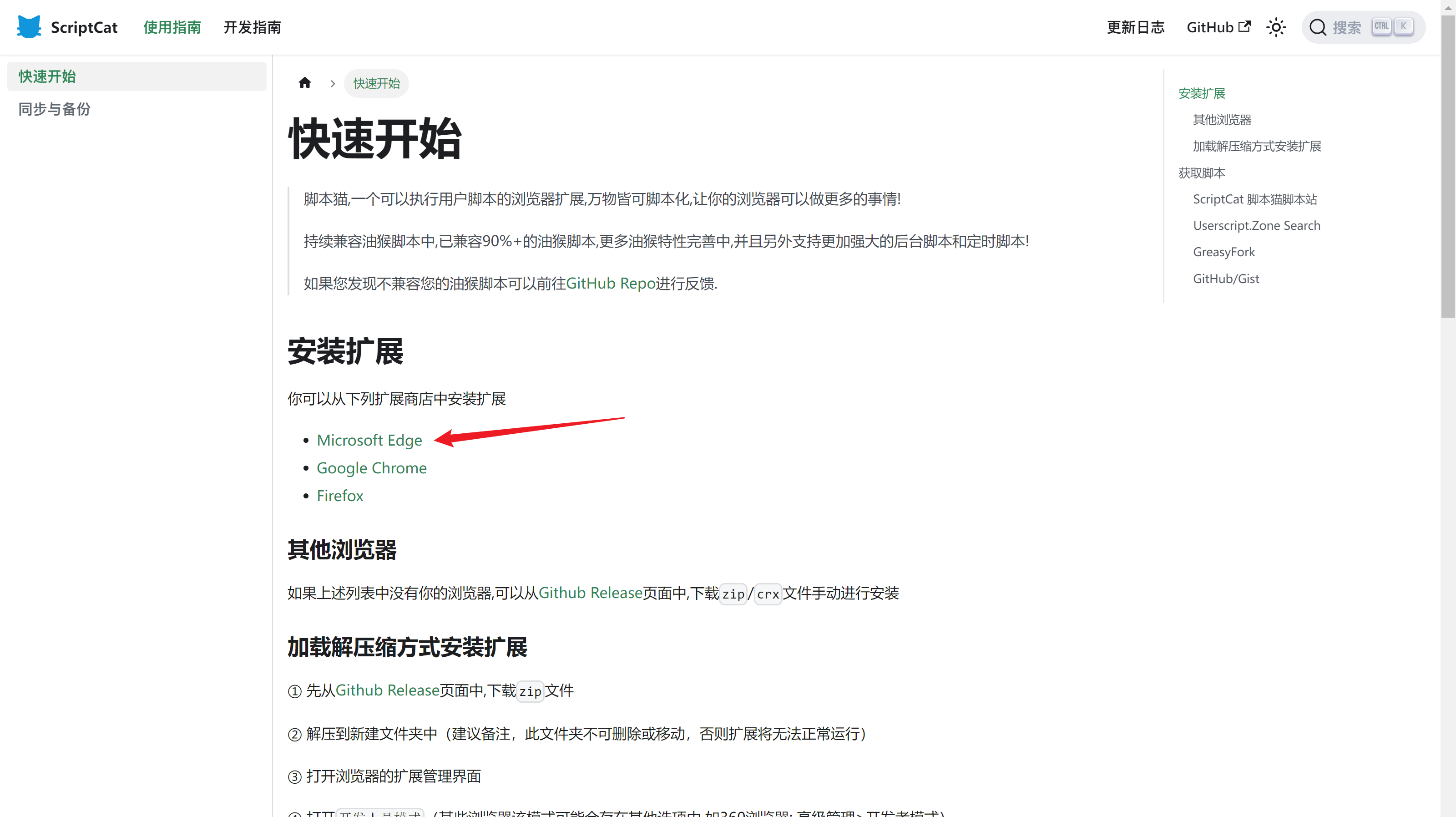Open the 使用指南 menu item
1456x817 pixels.
coord(172,27)
